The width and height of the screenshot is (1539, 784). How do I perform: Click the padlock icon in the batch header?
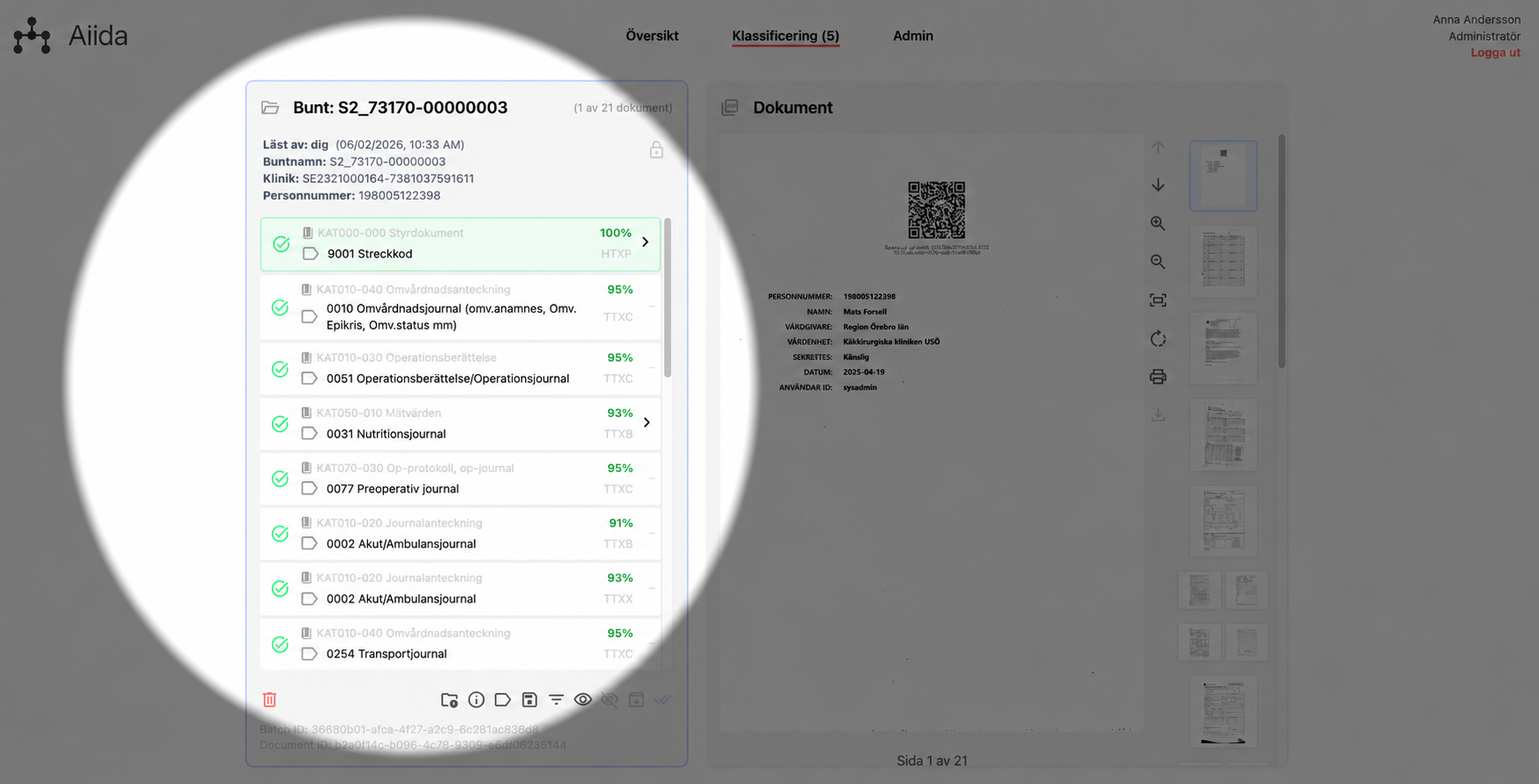[656, 150]
